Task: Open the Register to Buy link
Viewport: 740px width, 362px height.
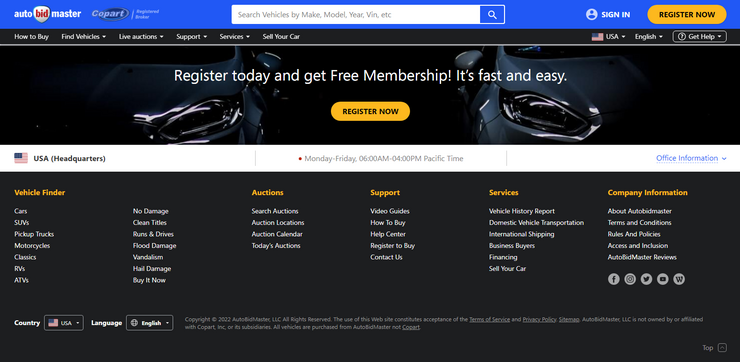Action: pos(393,245)
